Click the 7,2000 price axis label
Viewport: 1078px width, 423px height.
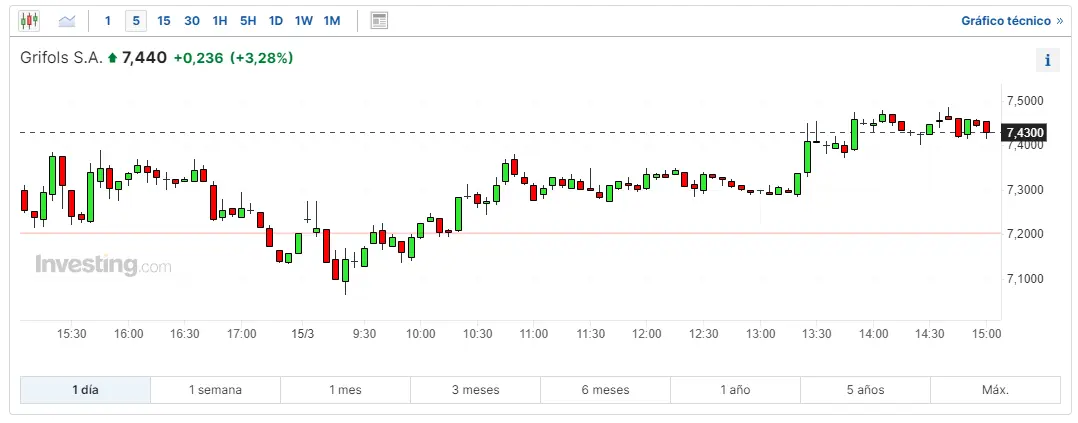click(1025, 234)
